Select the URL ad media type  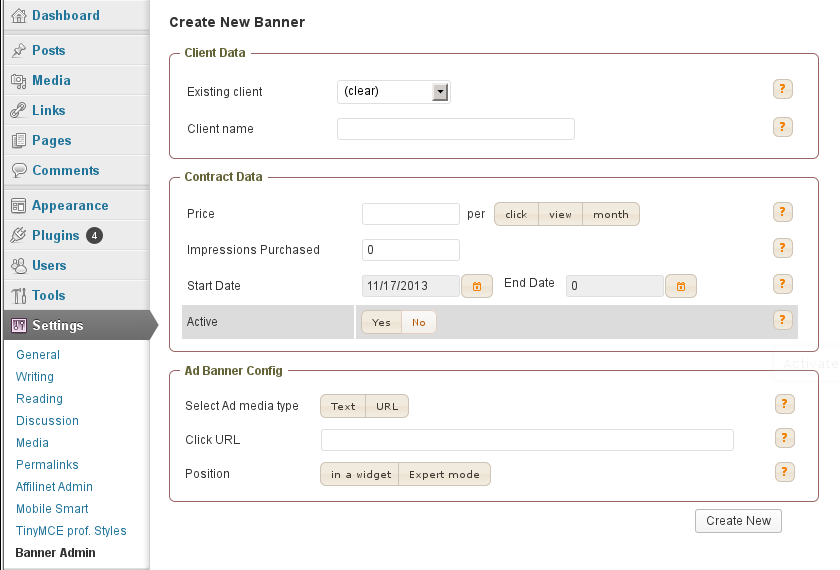pyautogui.click(x=387, y=406)
